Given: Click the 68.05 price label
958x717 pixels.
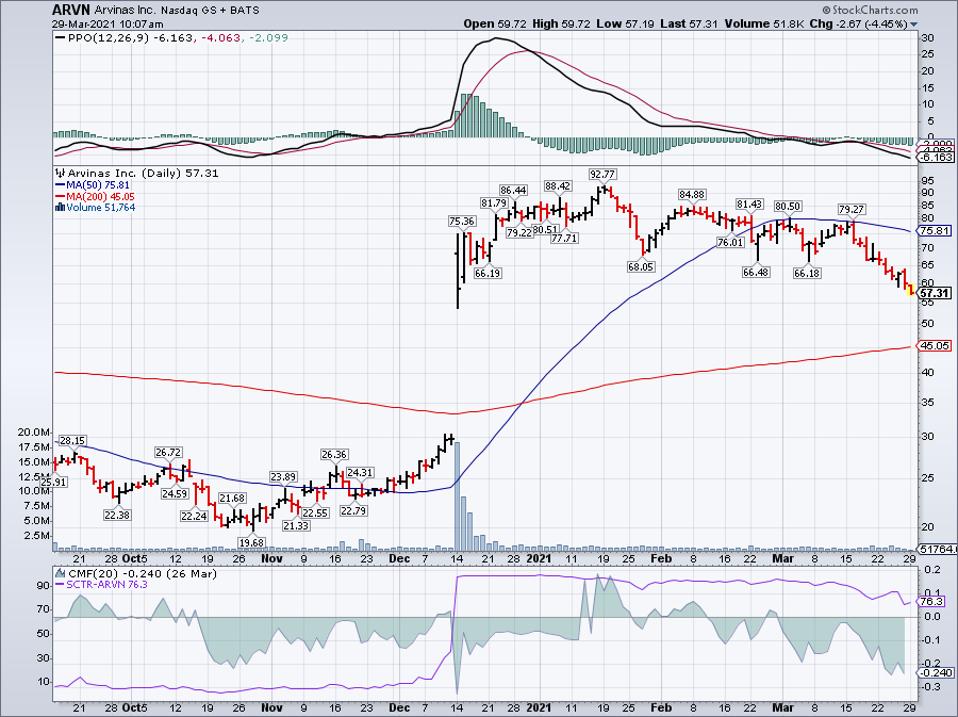Looking at the screenshot, I should 640,266.
